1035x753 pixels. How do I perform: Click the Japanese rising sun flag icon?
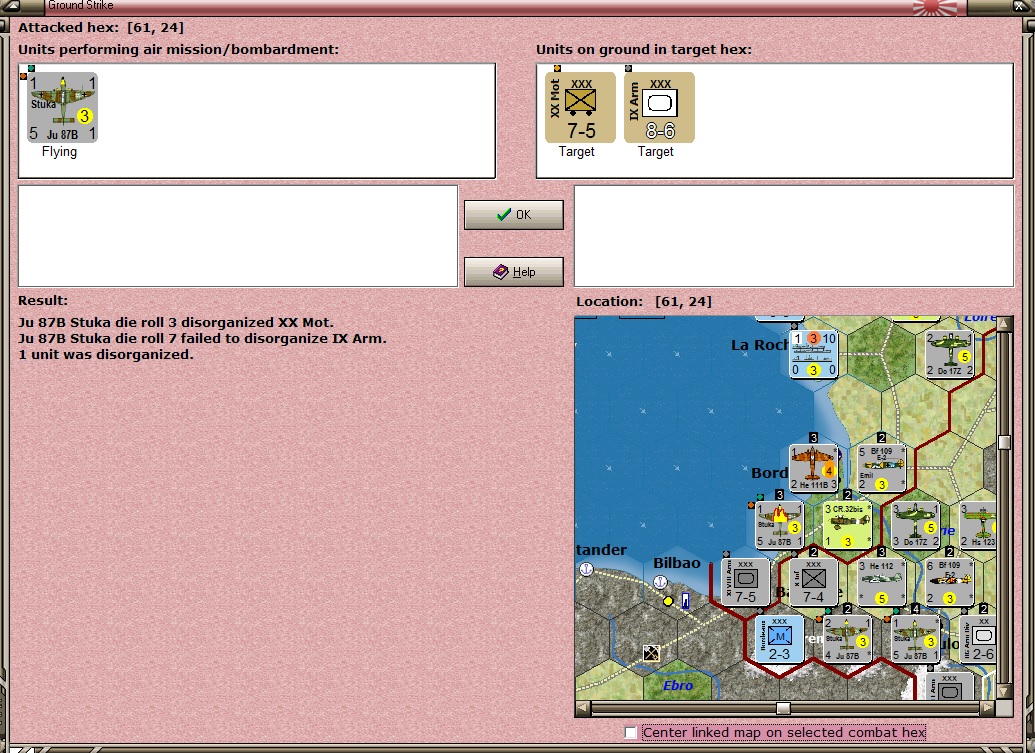[935, 7]
